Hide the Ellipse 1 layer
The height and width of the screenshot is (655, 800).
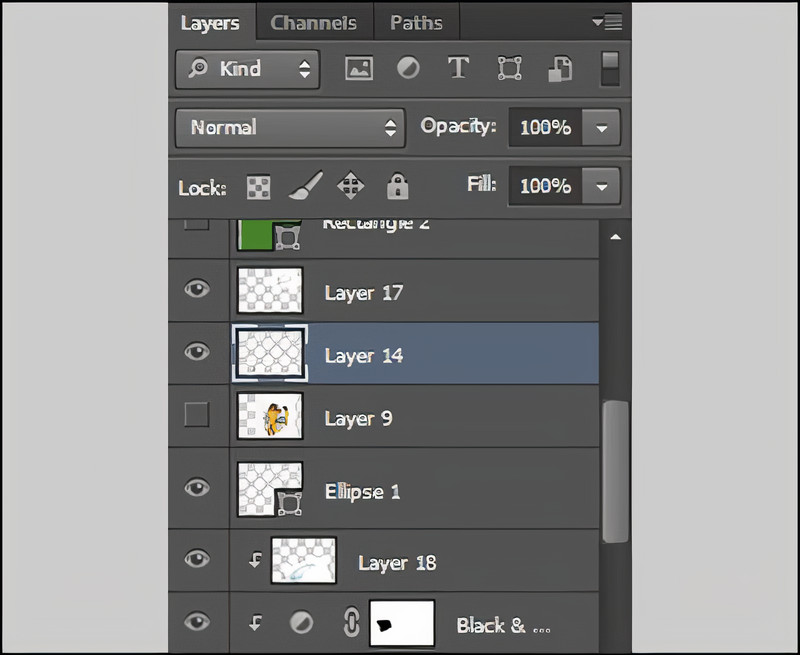pyautogui.click(x=197, y=487)
